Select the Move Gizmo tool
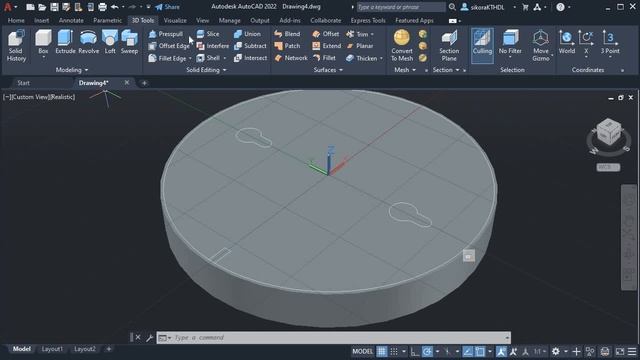The height and width of the screenshot is (360, 640). tap(541, 46)
